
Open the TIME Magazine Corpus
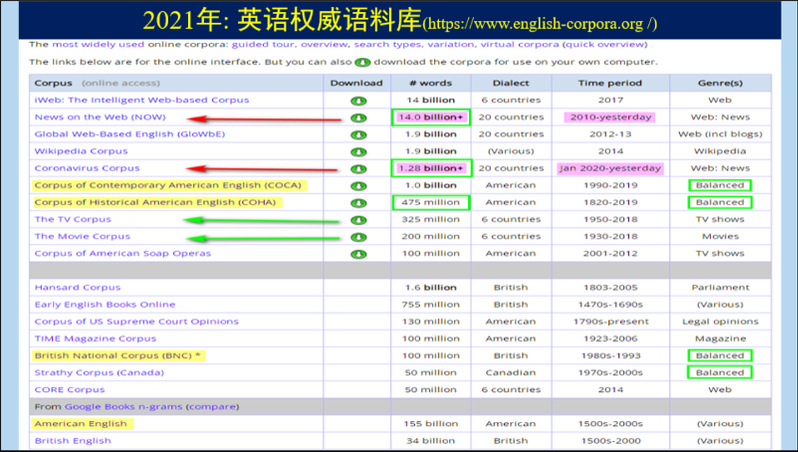point(95,338)
